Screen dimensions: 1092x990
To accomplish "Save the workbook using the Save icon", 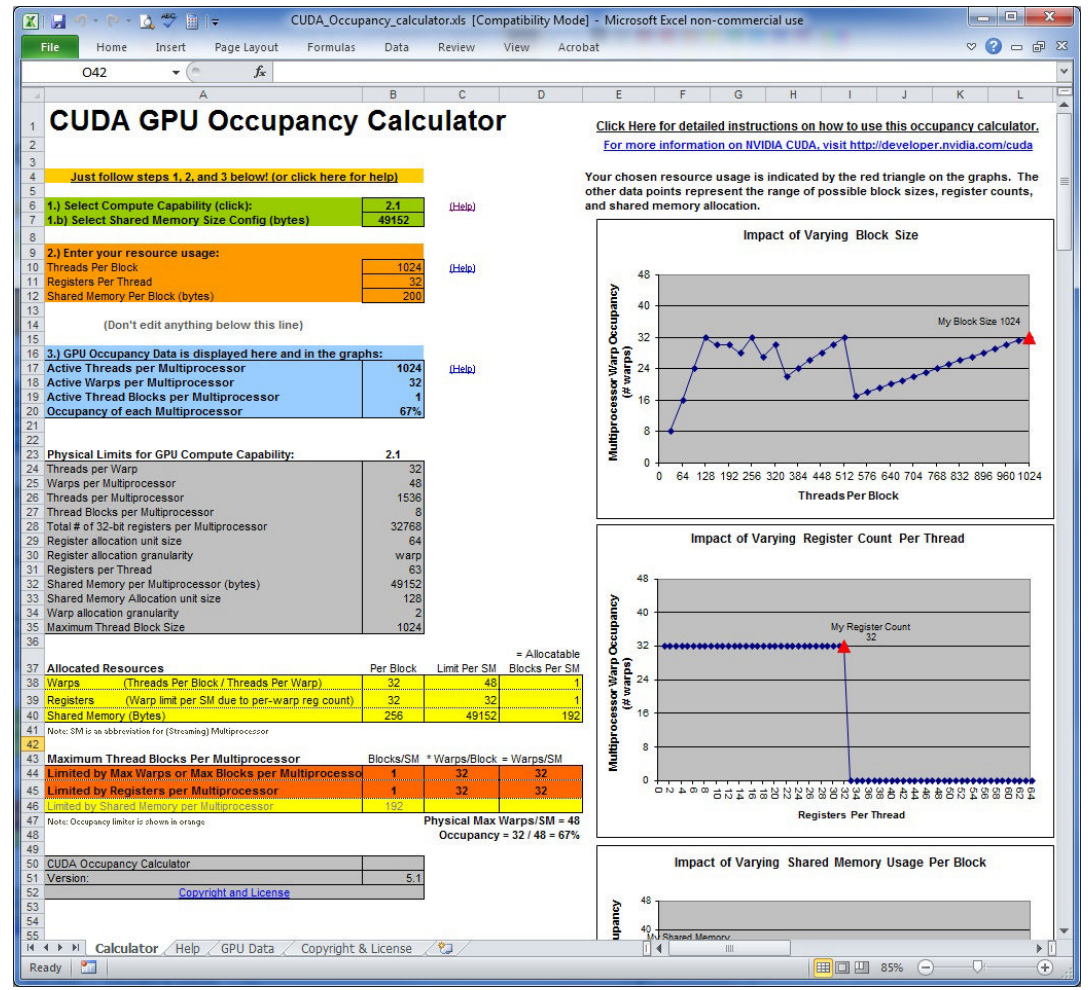I will [58, 22].
